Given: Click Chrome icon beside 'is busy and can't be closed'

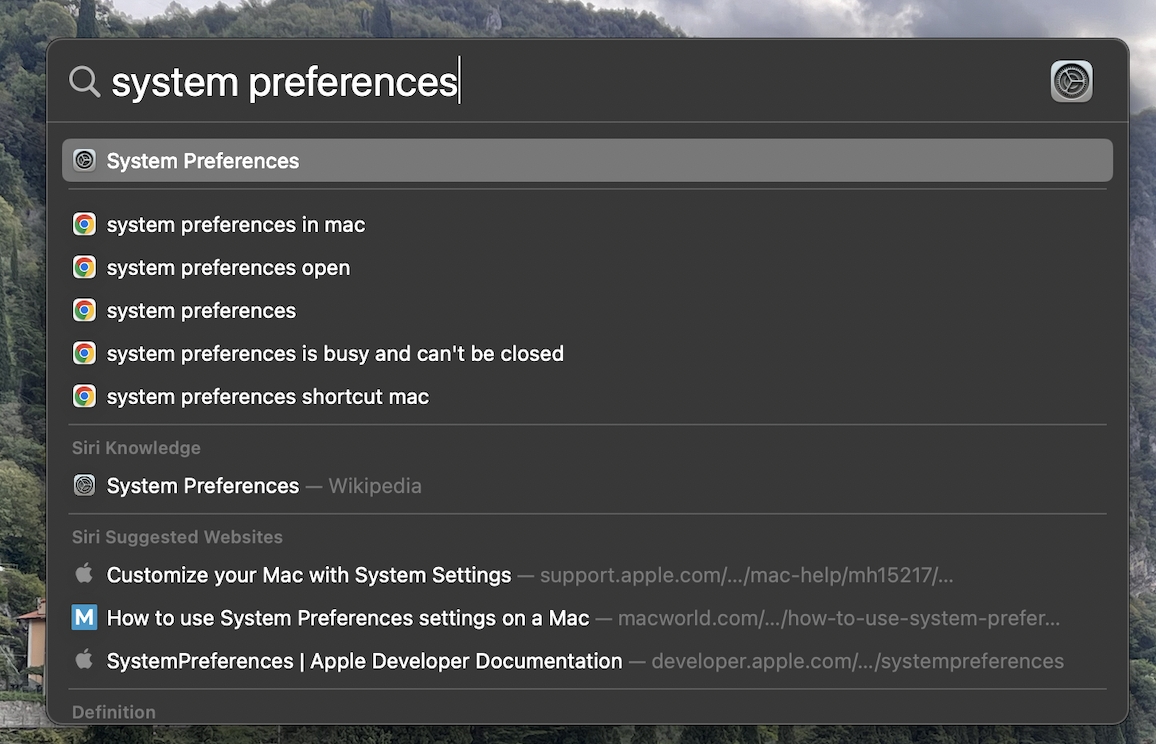Looking at the screenshot, I should click(x=84, y=353).
